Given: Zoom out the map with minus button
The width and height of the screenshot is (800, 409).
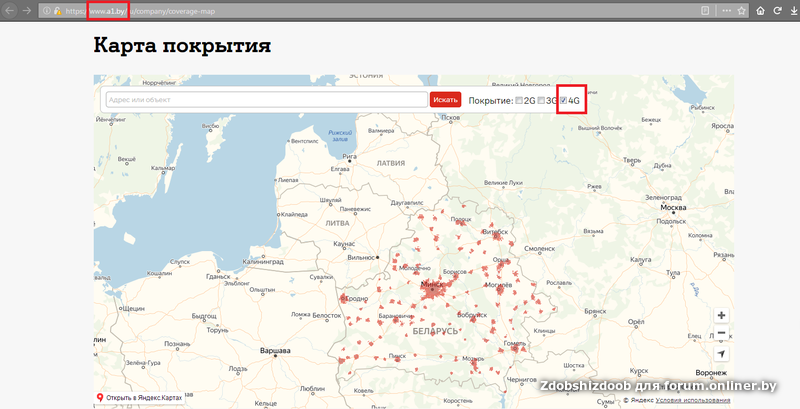Looking at the screenshot, I should tap(721, 333).
